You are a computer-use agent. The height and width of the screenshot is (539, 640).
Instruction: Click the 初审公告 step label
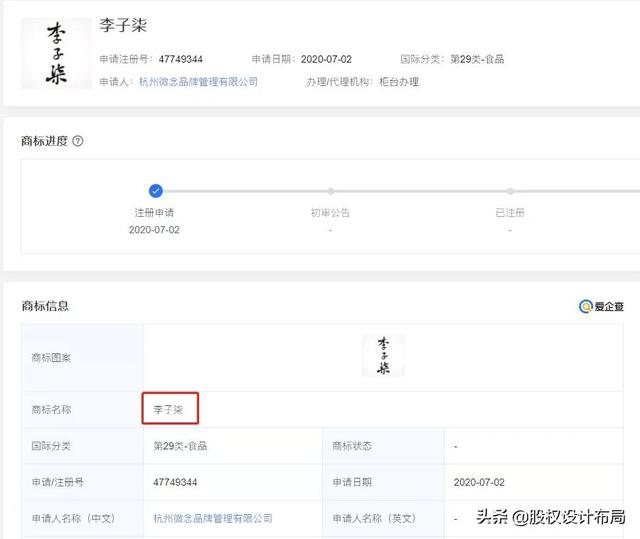click(331, 213)
